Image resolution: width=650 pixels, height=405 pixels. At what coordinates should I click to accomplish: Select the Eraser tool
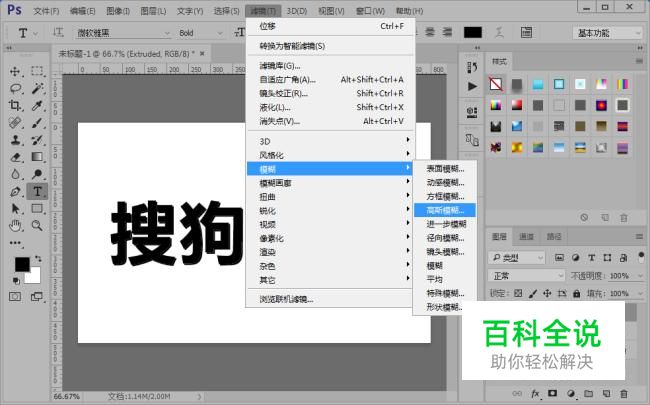point(15,157)
